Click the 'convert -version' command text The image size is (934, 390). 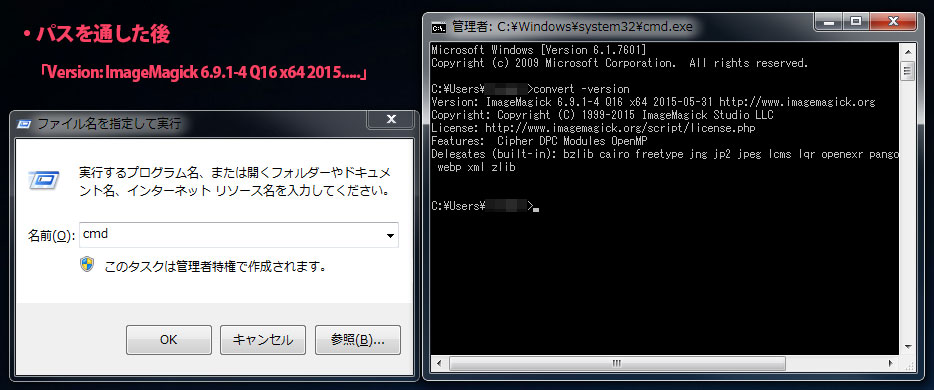(x=581, y=89)
